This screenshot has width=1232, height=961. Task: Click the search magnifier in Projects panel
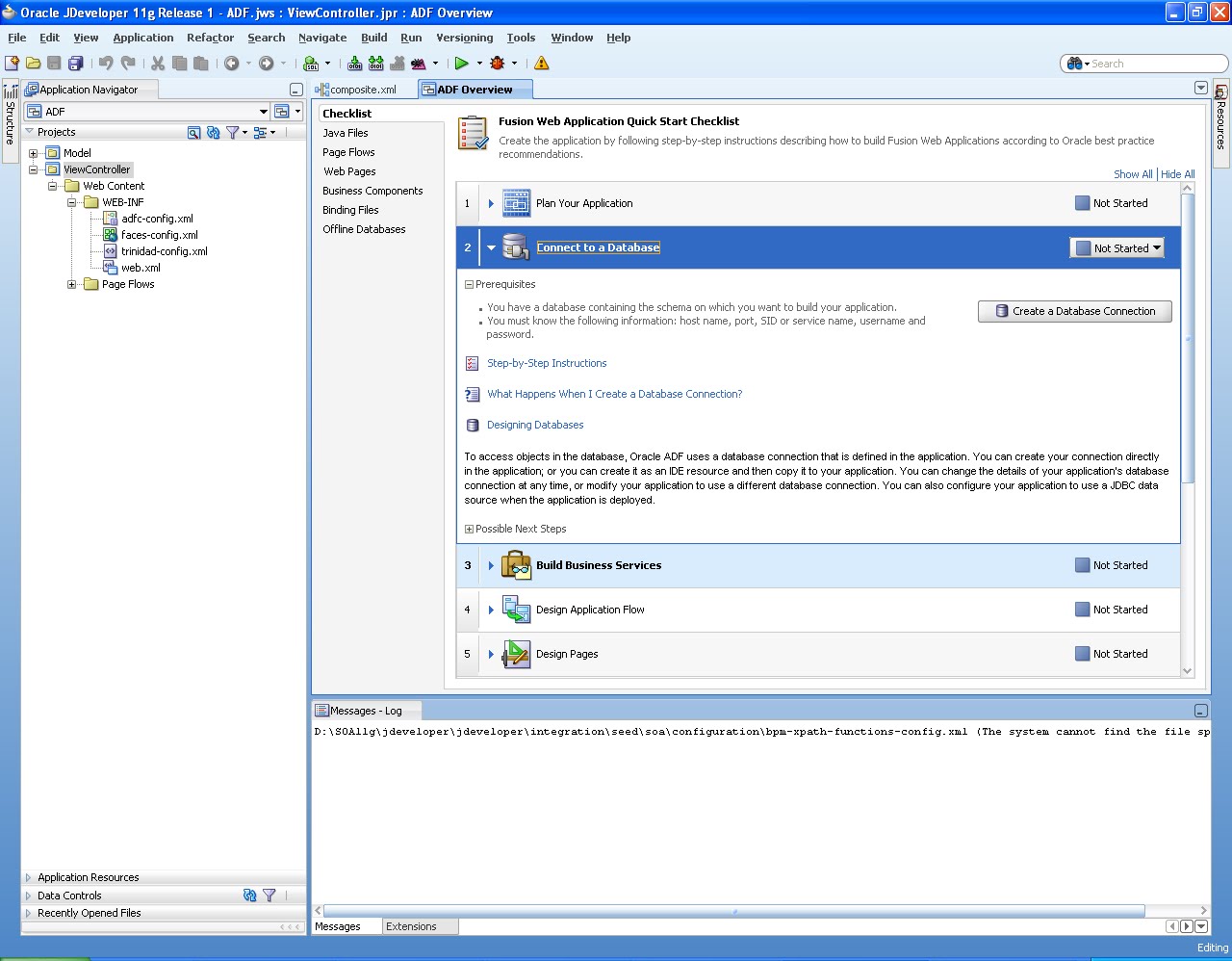[x=195, y=132]
